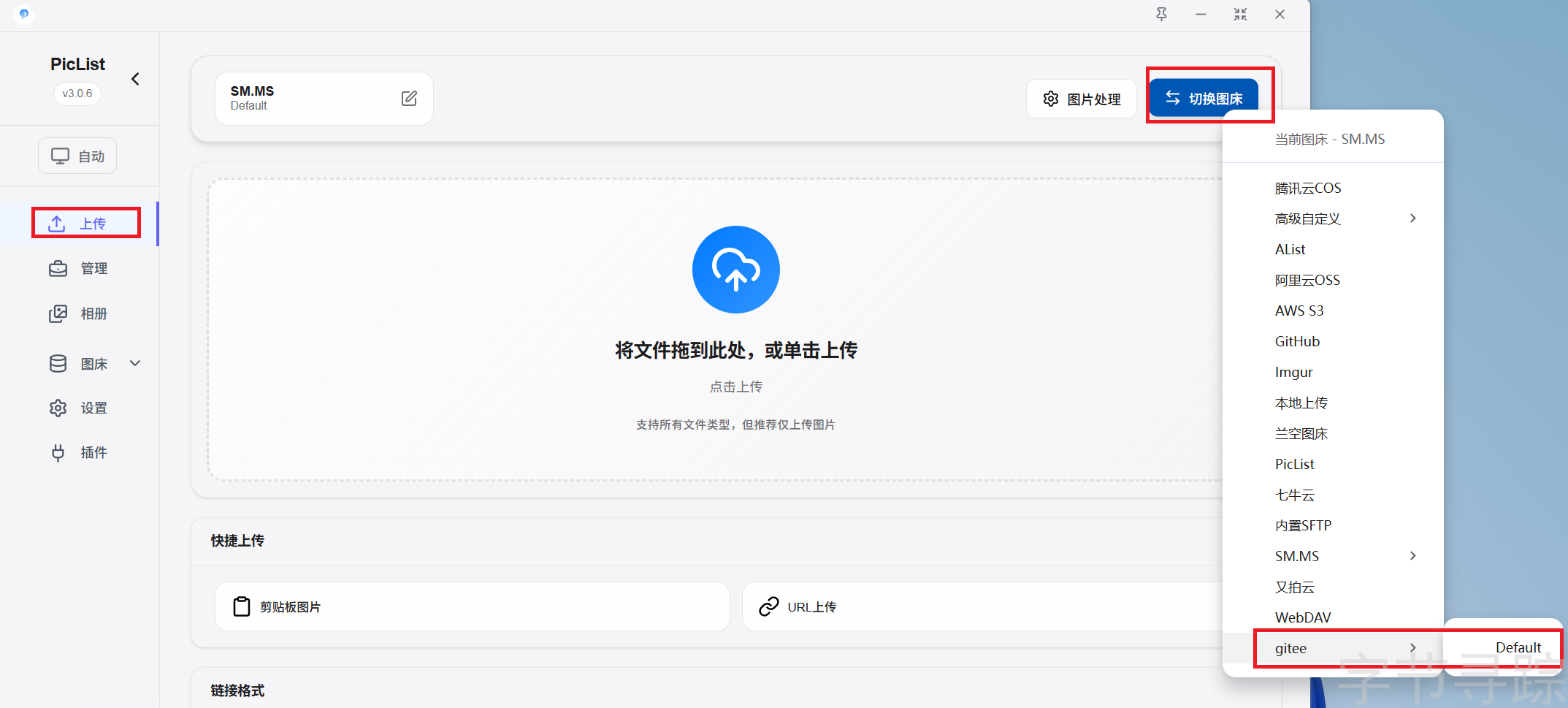
Task: Go to the 管理 manage page
Action: 79,268
